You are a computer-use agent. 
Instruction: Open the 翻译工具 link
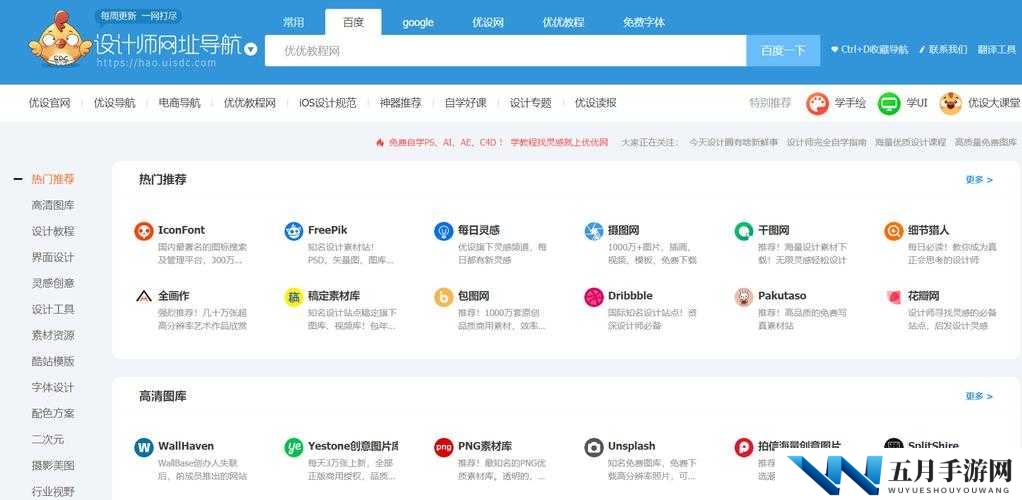(997, 50)
